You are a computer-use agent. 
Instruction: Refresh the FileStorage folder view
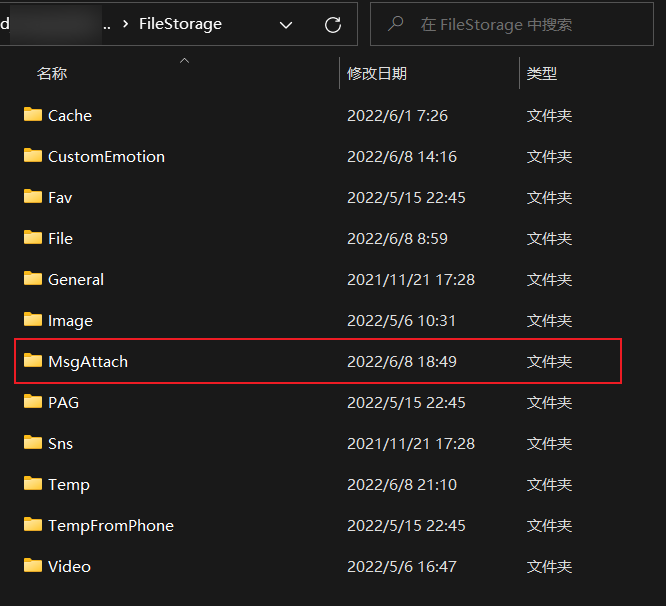333,24
